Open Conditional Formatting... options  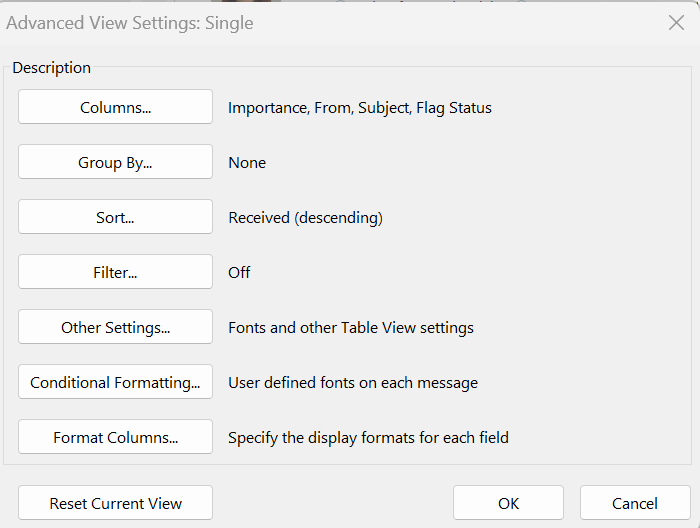click(x=115, y=382)
